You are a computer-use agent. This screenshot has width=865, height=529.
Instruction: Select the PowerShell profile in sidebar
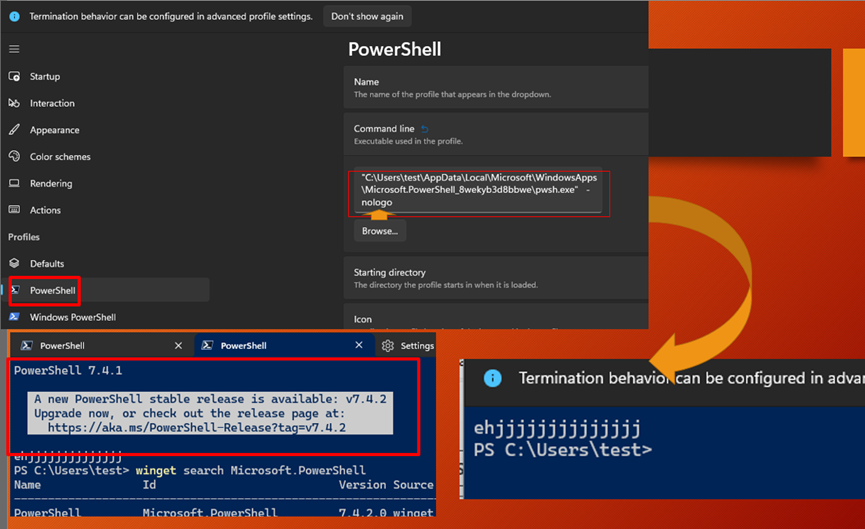(105, 290)
